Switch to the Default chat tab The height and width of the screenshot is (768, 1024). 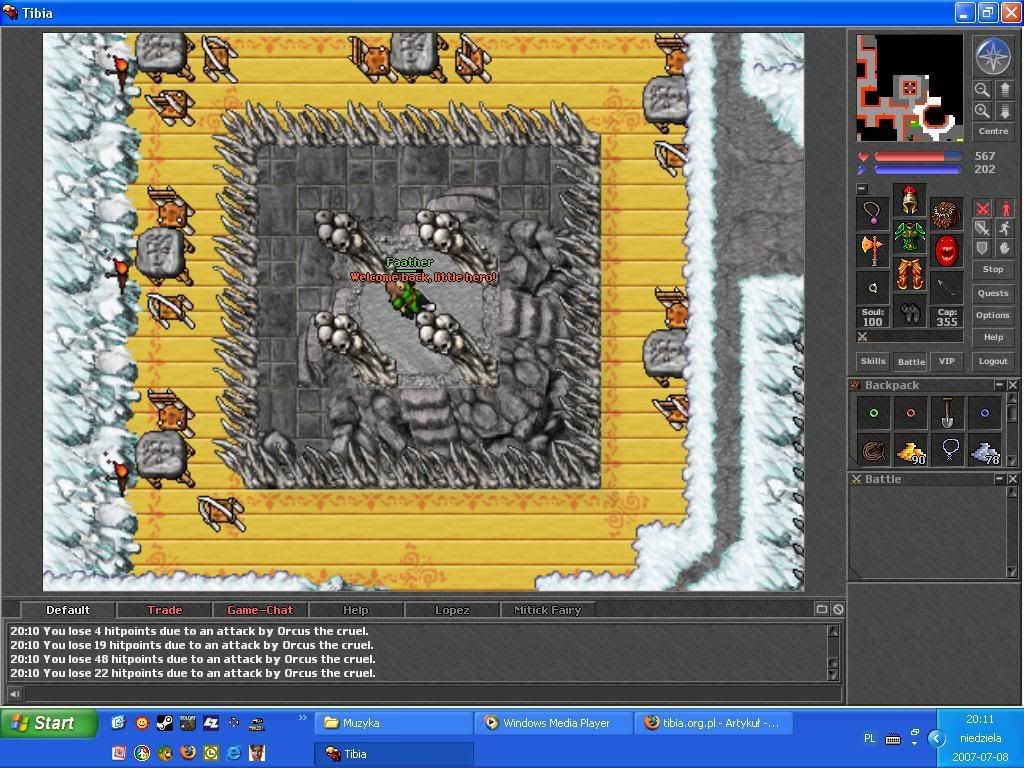coord(68,610)
